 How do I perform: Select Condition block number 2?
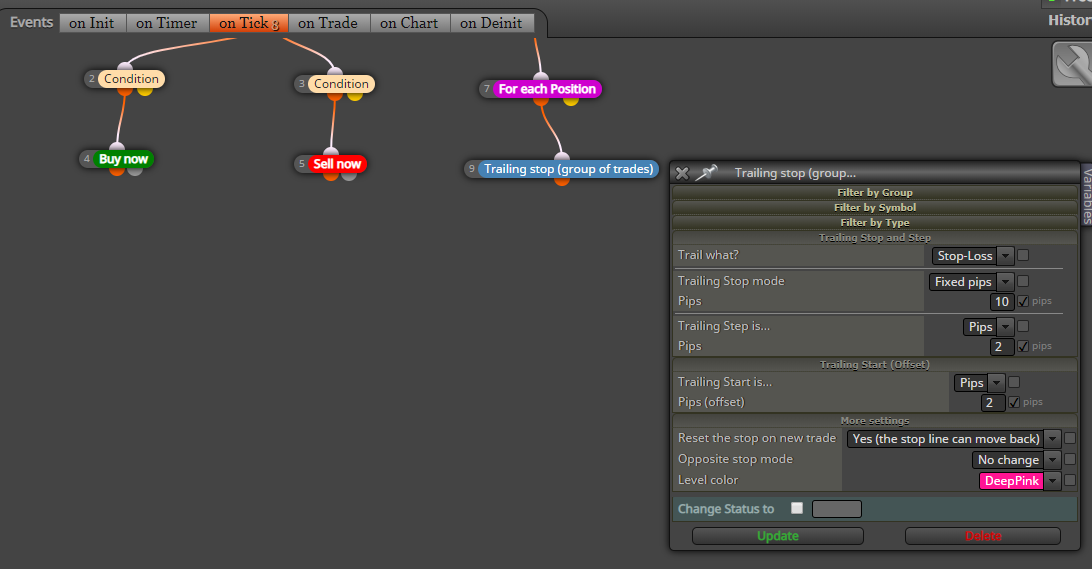[131, 79]
